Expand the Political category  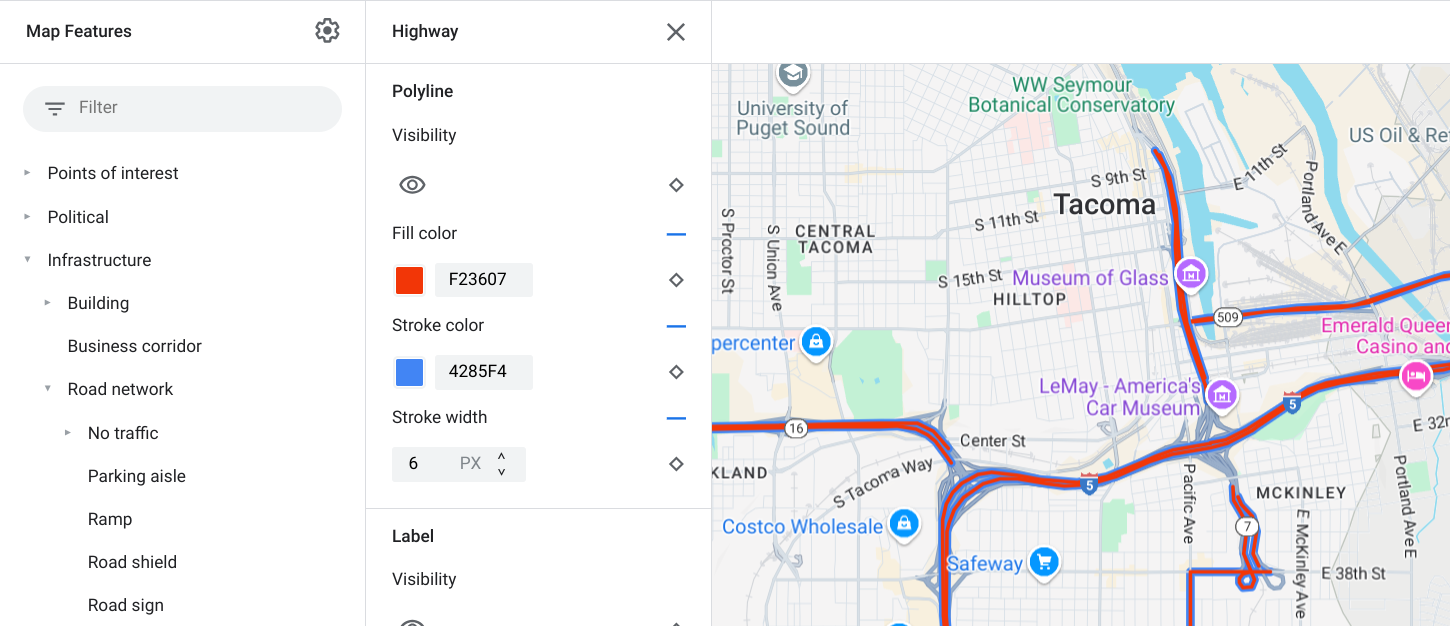28,217
